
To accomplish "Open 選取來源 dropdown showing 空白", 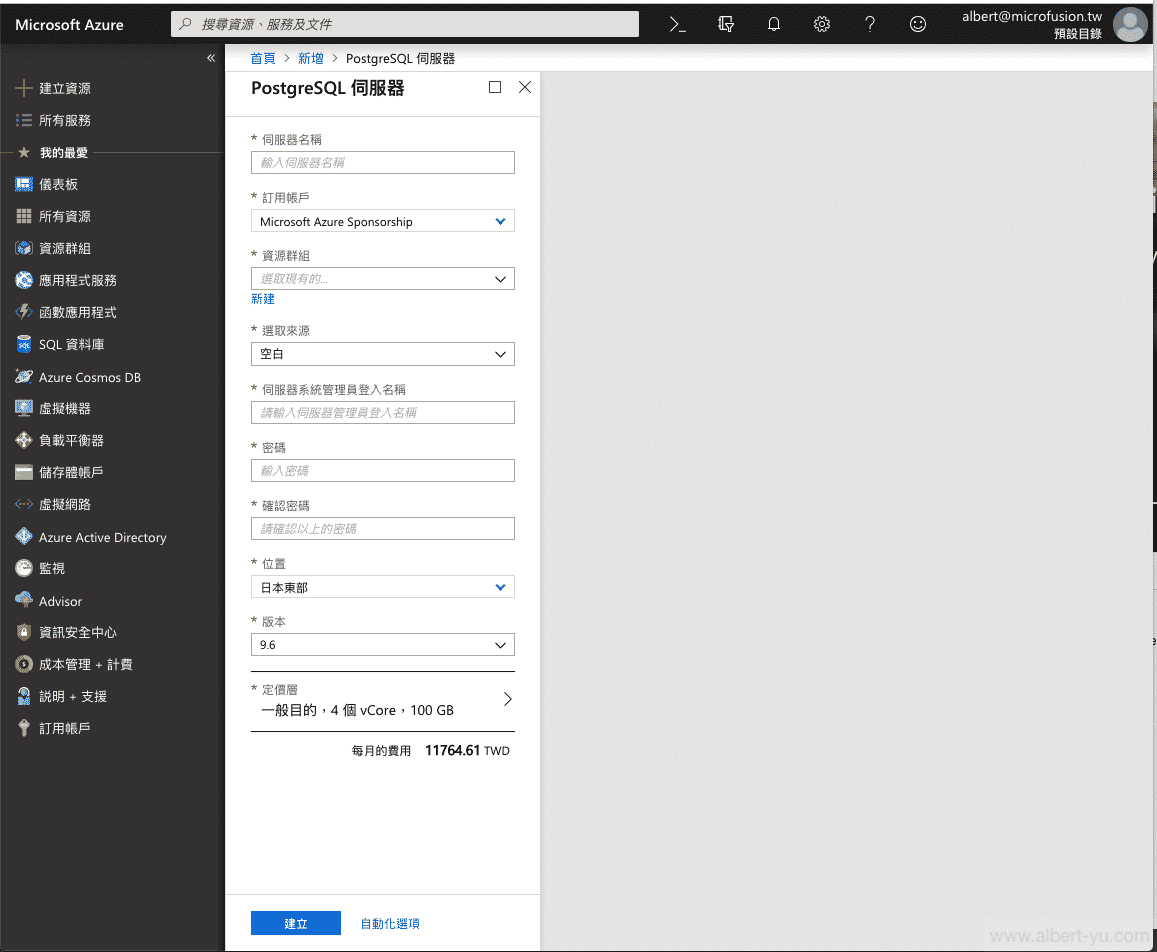I will point(382,354).
